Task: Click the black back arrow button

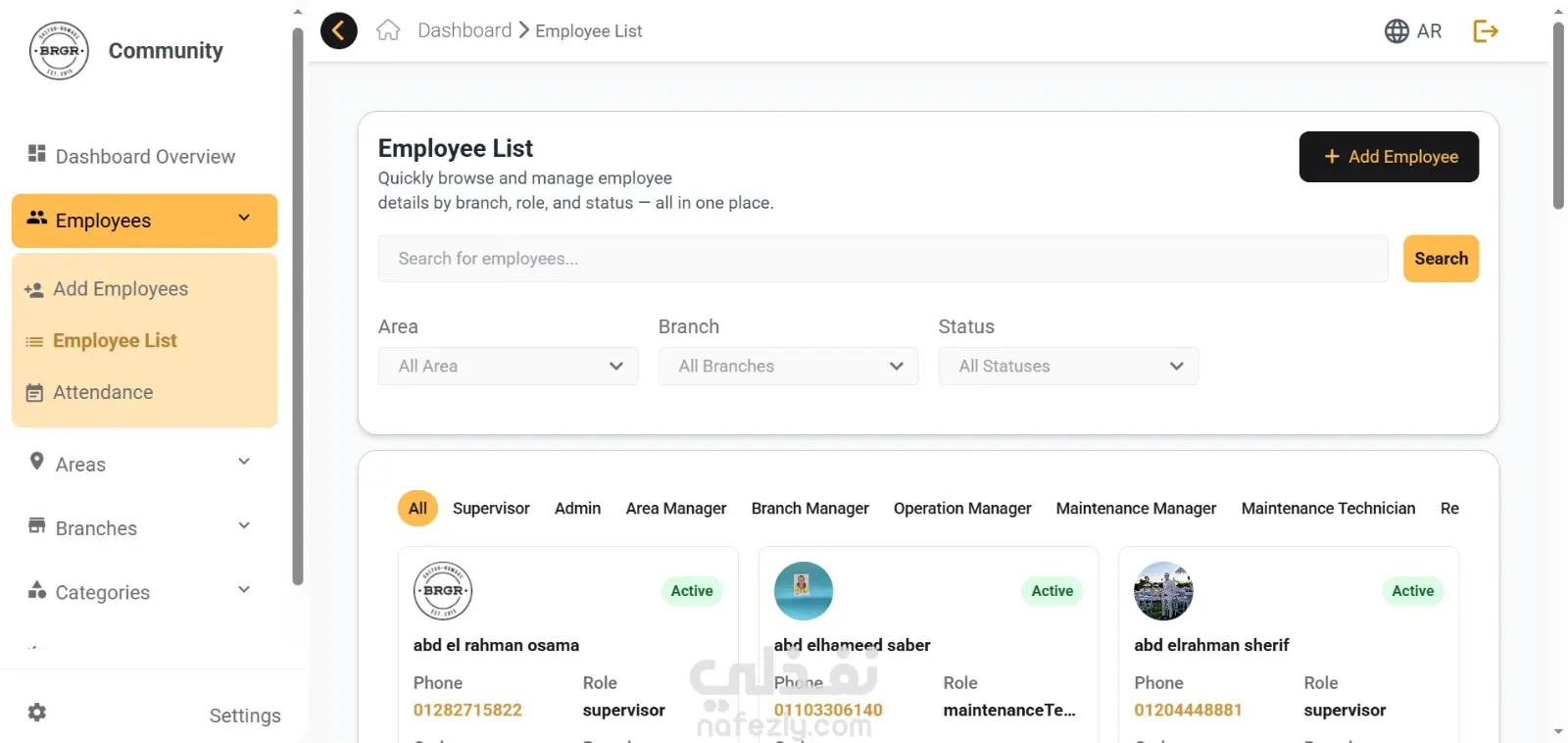Action: point(339,30)
